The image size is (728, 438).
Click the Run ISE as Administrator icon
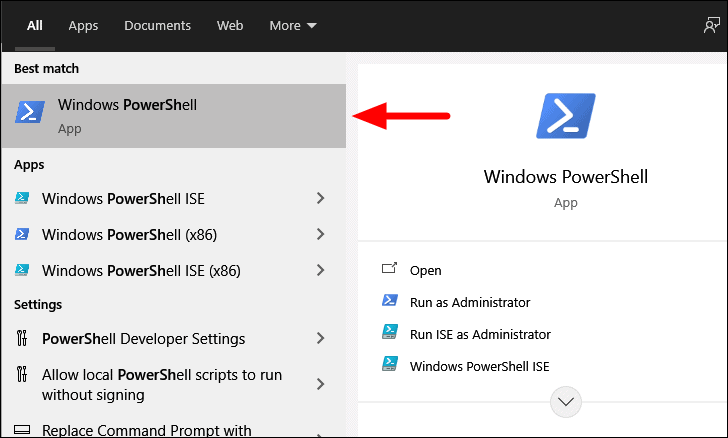[x=390, y=332]
